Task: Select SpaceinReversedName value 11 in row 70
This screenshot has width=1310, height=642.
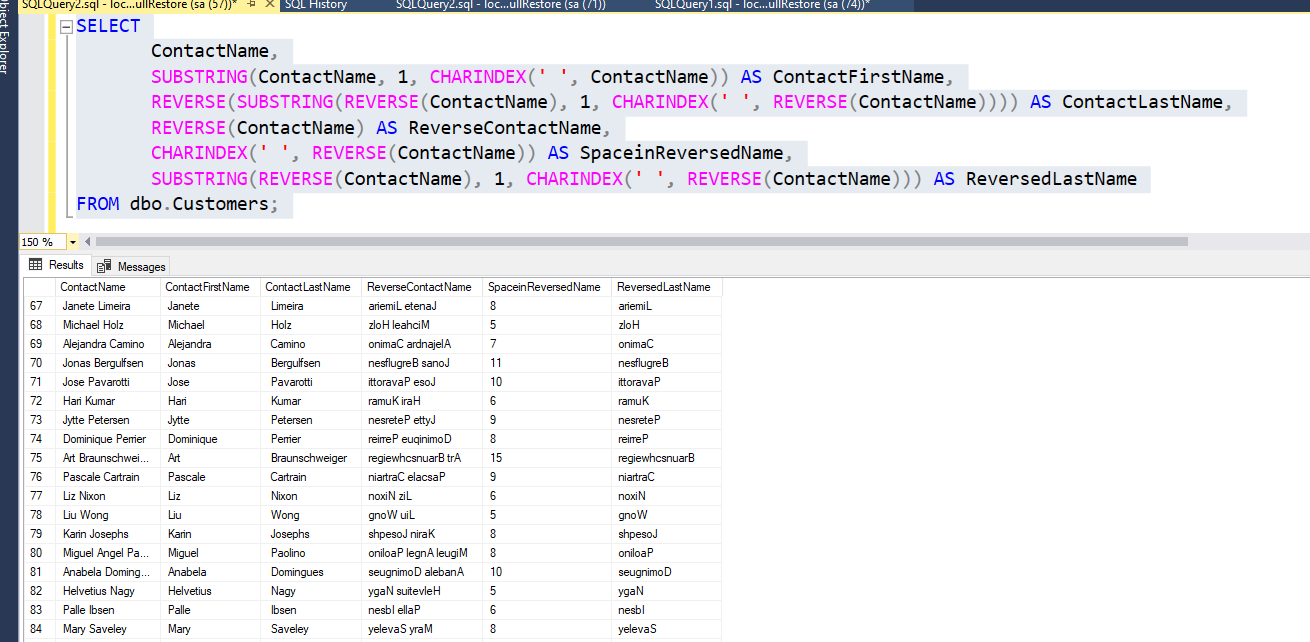Action: pos(547,363)
